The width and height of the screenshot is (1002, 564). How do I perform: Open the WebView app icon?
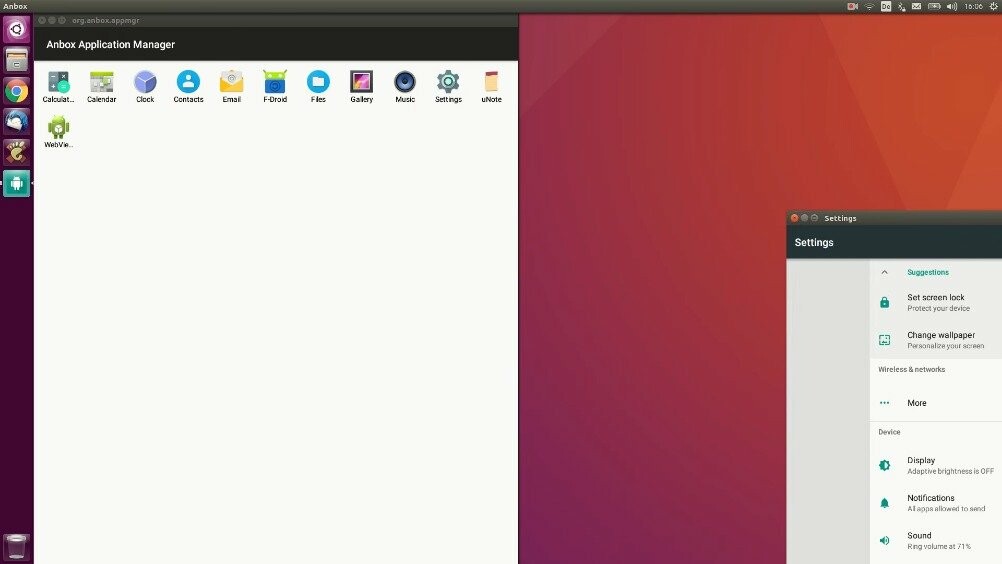(x=58, y=129)
